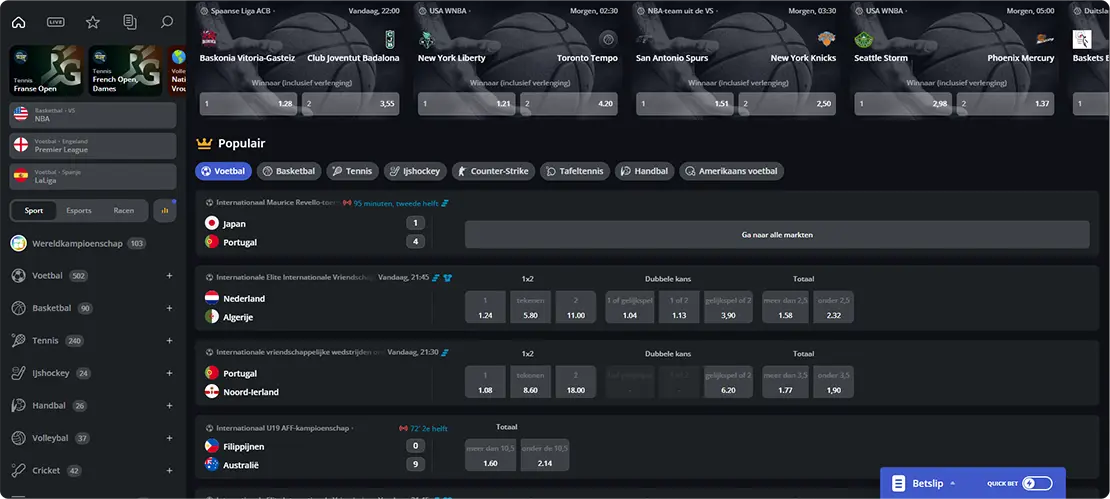1110x499 pixels.
Task: Open favorites star icon
Action: (93, 22)
